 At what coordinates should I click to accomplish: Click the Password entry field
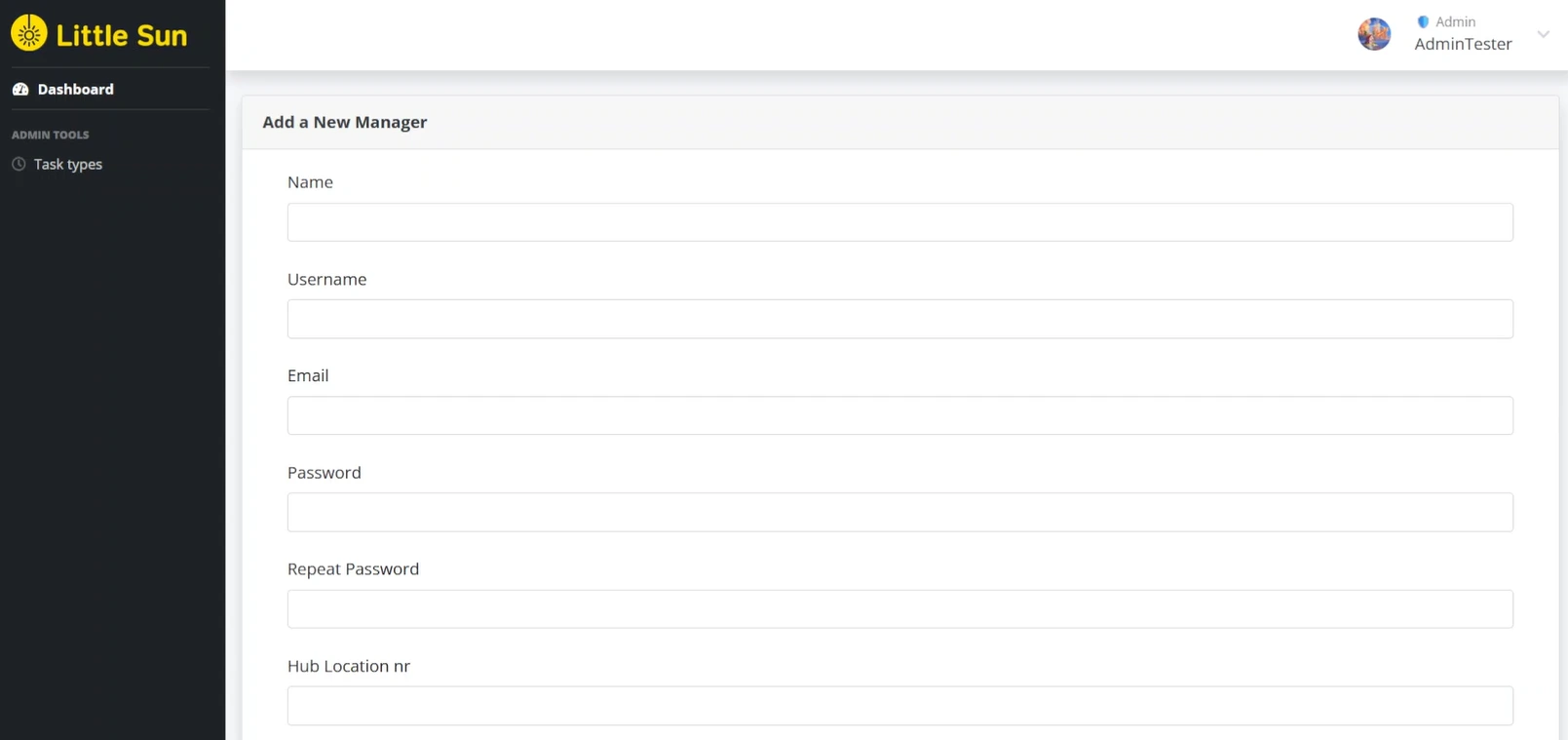899,512
